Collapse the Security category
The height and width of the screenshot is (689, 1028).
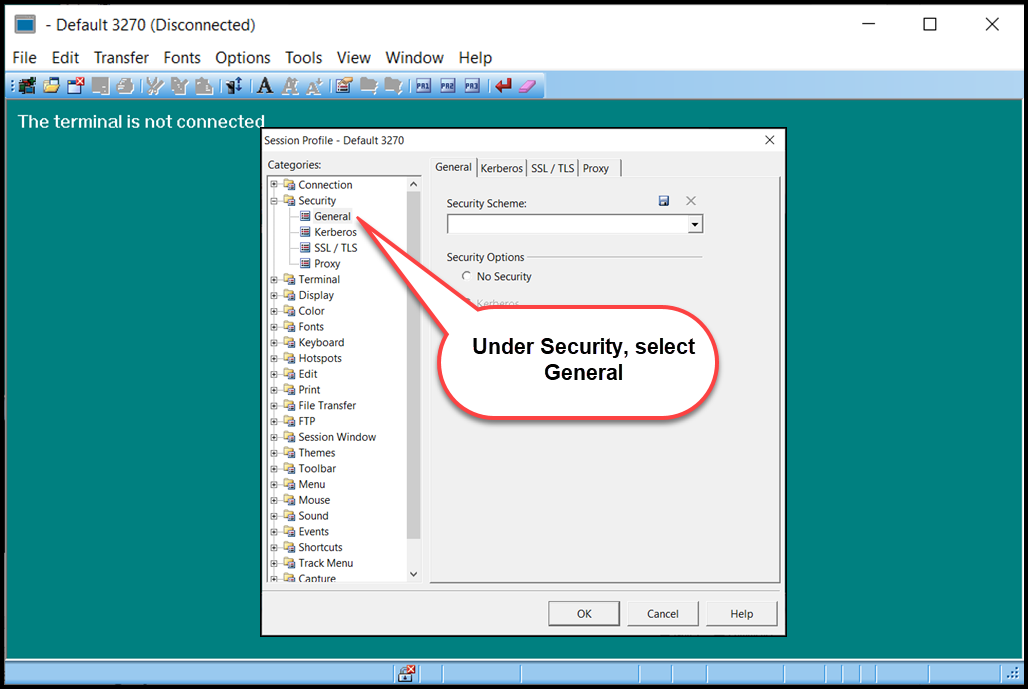coord(275,200)
